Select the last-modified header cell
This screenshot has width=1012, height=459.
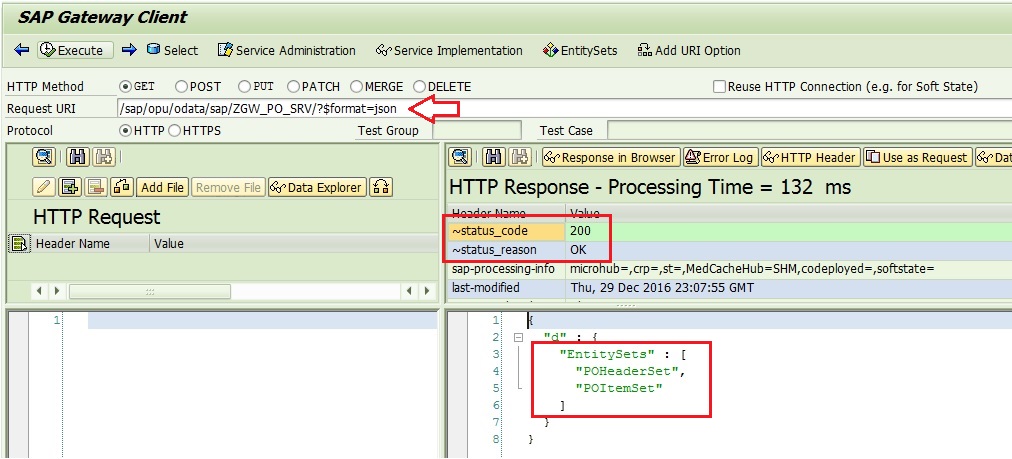coord(506,287)
